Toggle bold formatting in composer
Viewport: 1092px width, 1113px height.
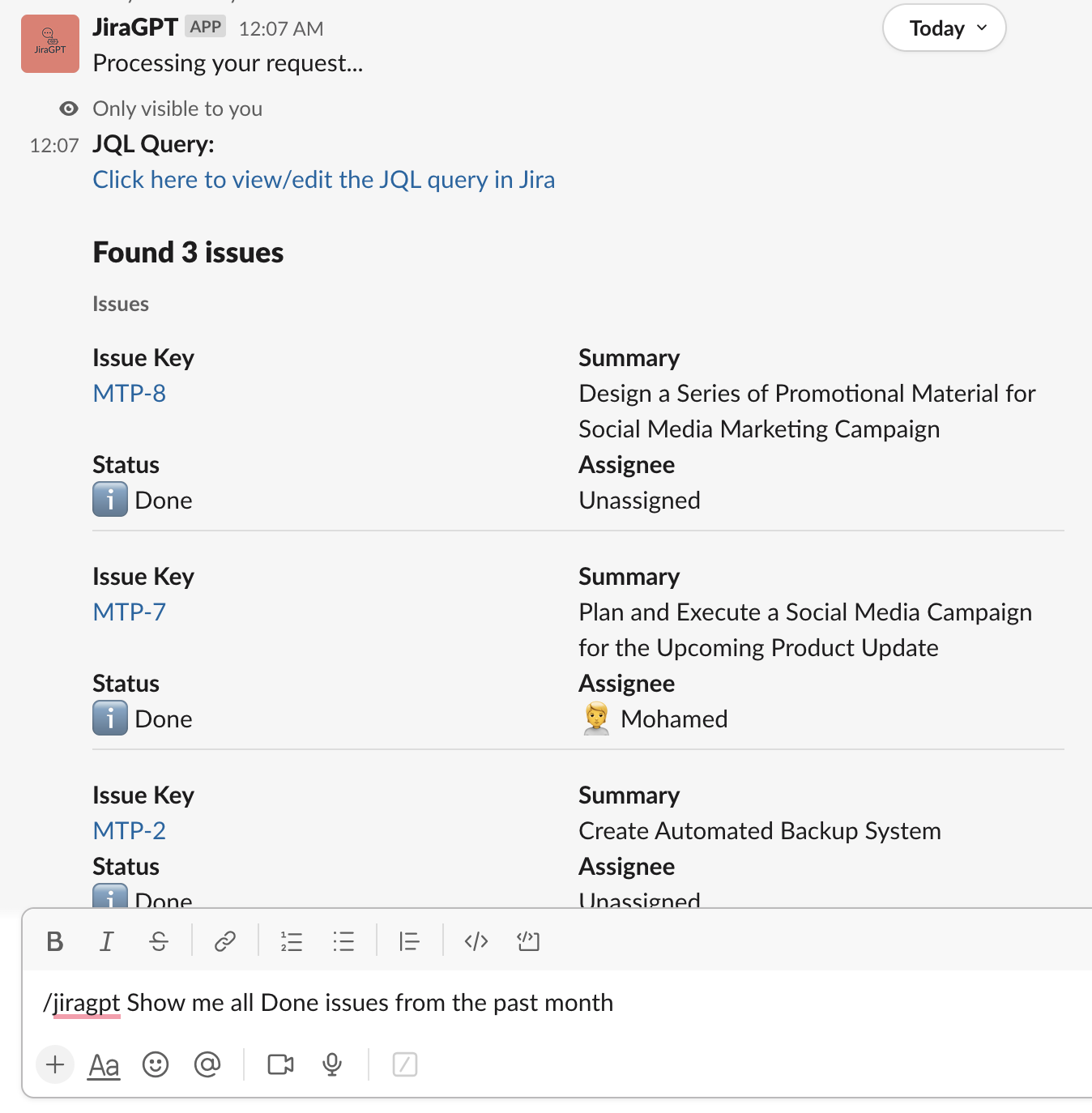[x=55, y=941]
